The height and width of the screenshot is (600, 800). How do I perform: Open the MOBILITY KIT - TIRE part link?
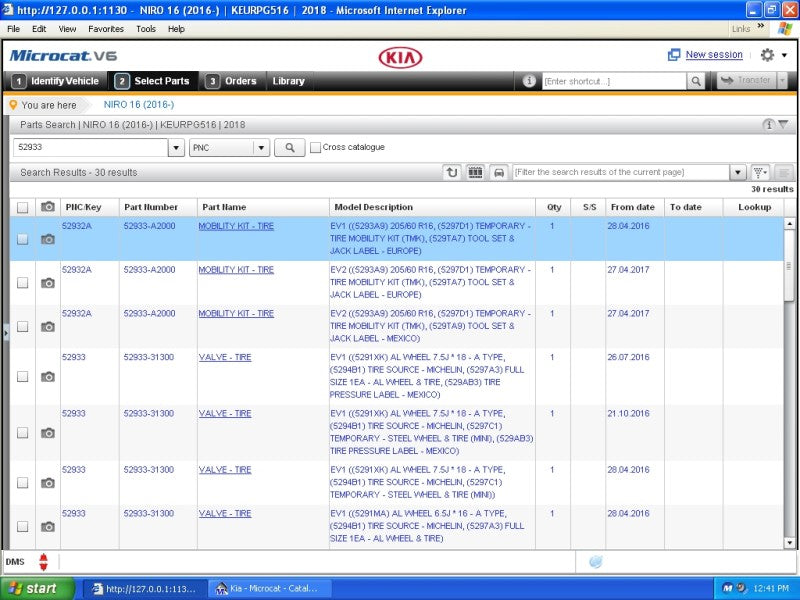(x=236, y=226)
